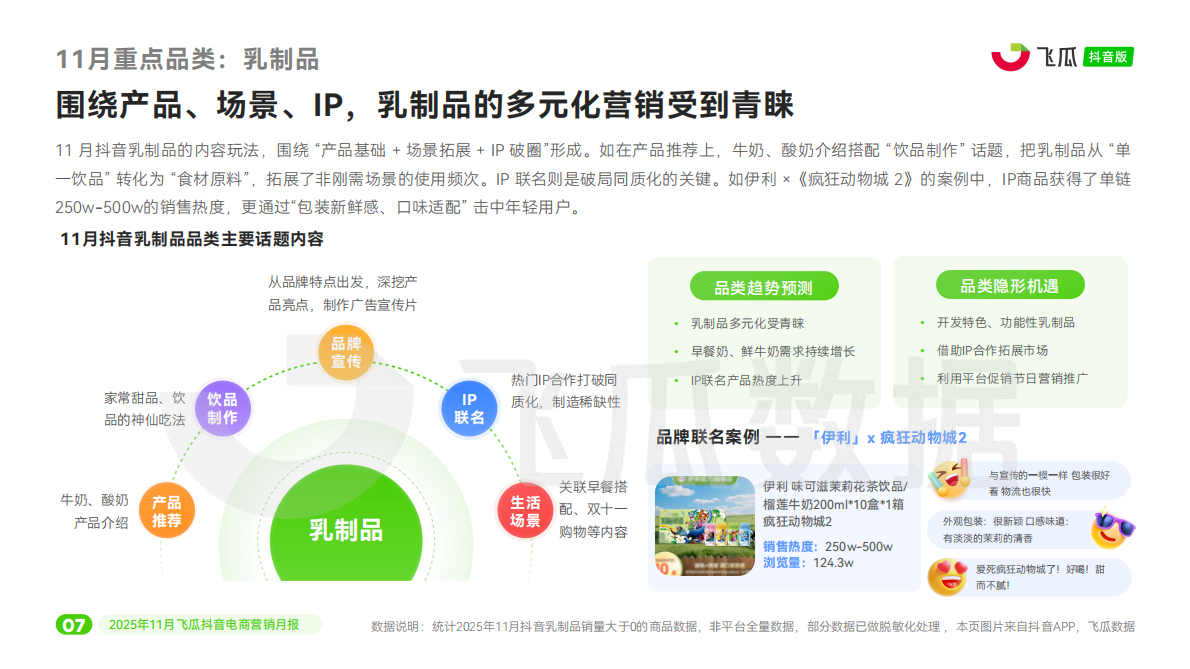Click the IP联名 circle icon
The width and height of the screenshot is (1190, 669).
(468, 406)
